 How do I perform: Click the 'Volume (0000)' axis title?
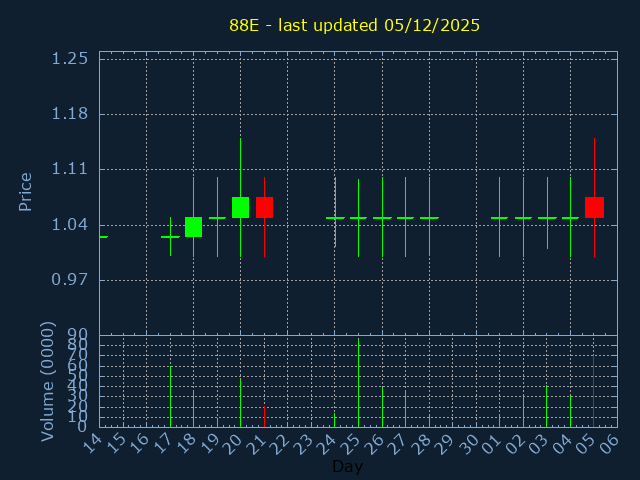(x=47, y=382)
